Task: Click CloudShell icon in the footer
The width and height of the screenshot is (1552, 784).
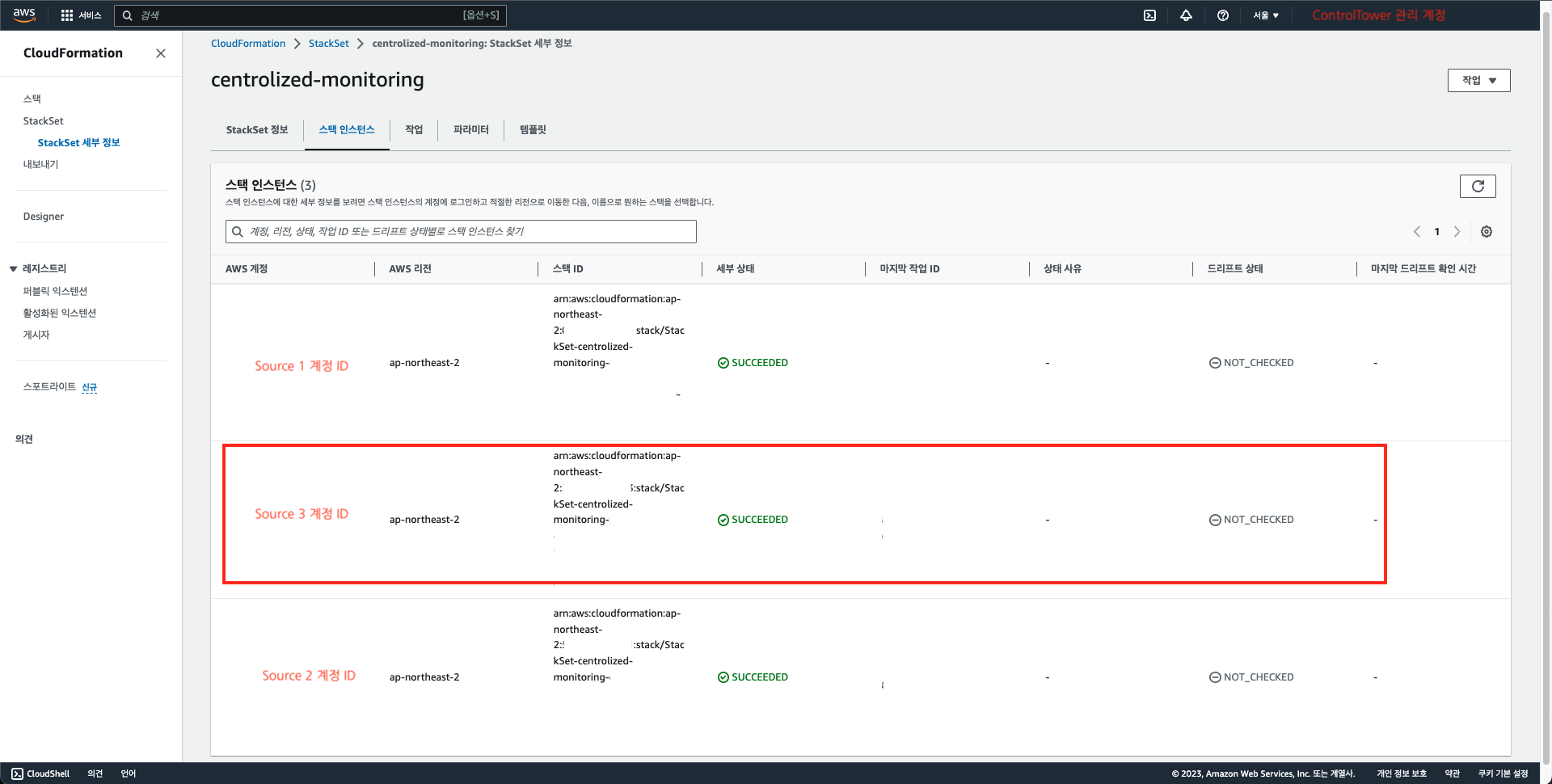Action: tap(18, 773)
